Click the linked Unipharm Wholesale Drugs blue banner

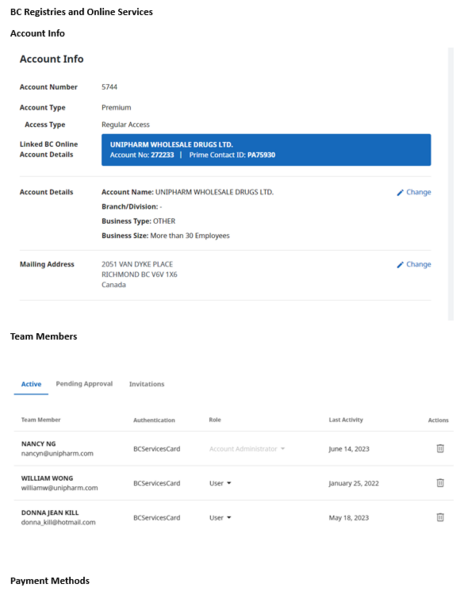pos(266,150)
